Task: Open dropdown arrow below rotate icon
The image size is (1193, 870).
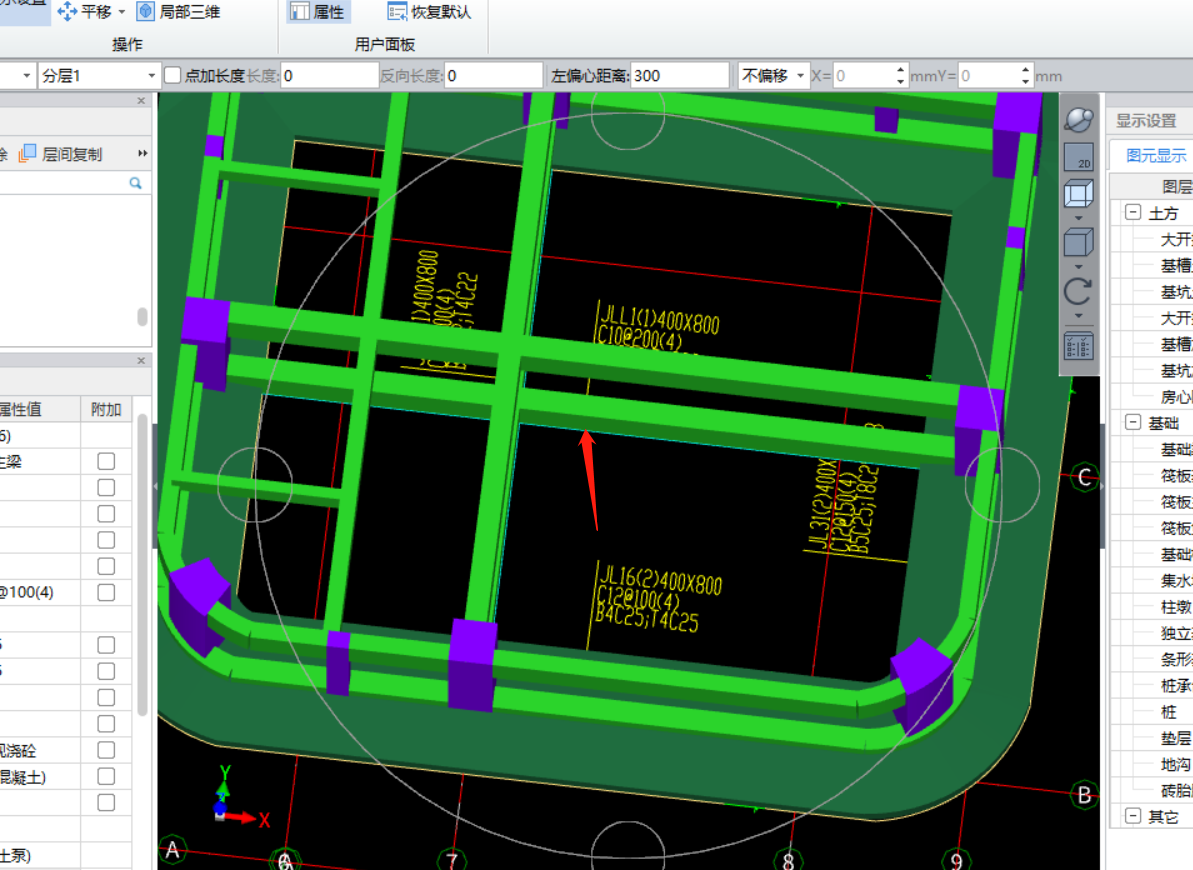Action: click(1078, 316)
